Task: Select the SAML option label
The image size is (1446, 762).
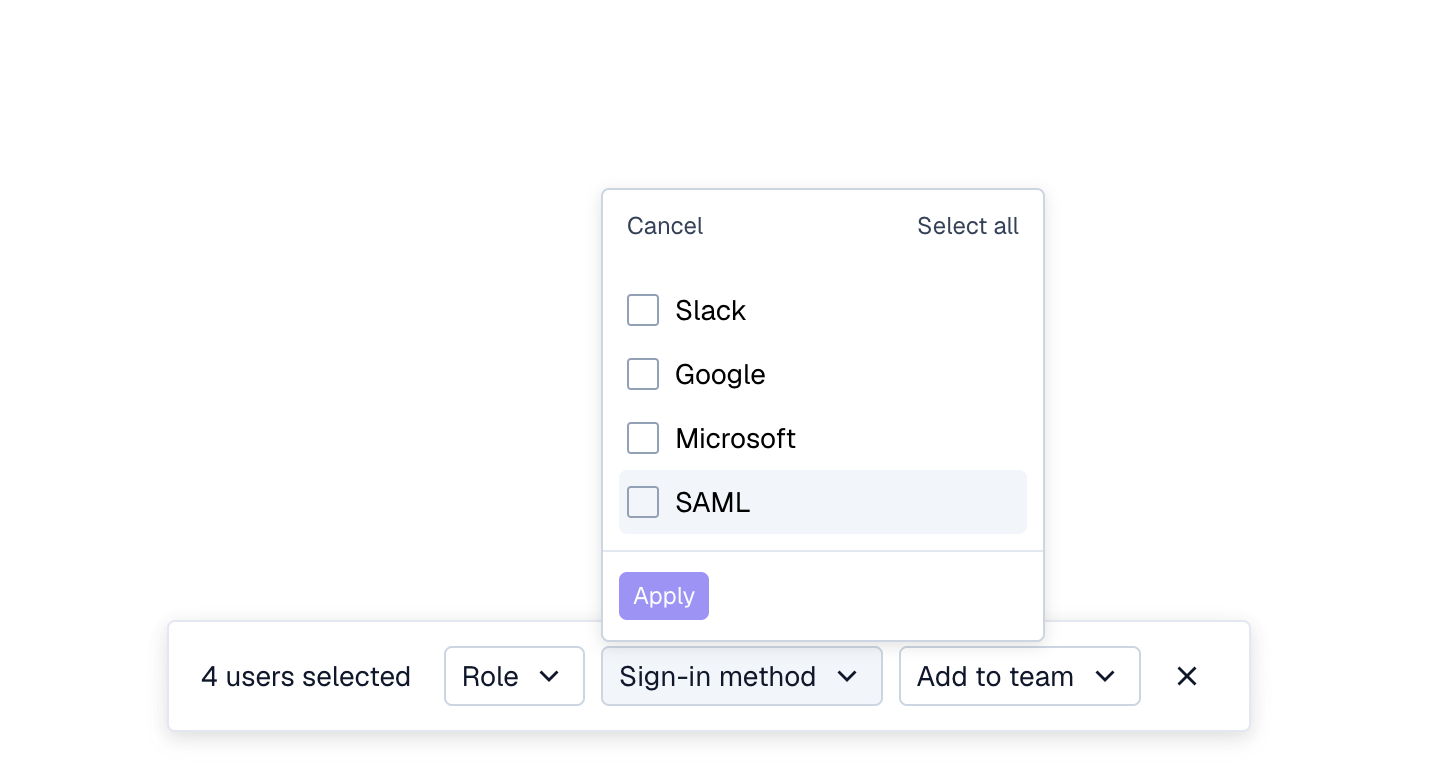Action: point(712,503)
